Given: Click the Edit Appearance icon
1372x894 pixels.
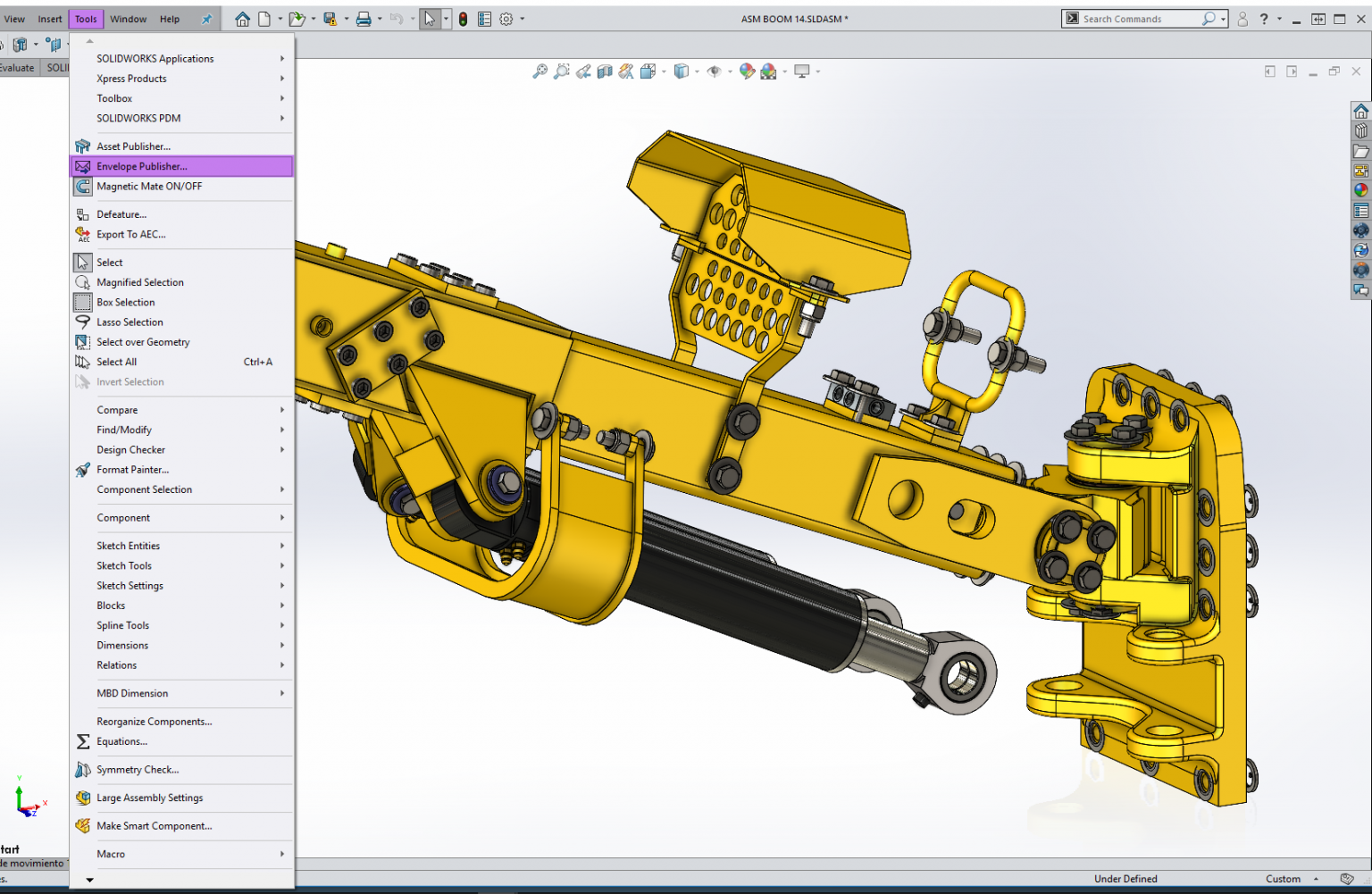Looking at the screenshot, I should pyautogui.click(x=747, y=71).
